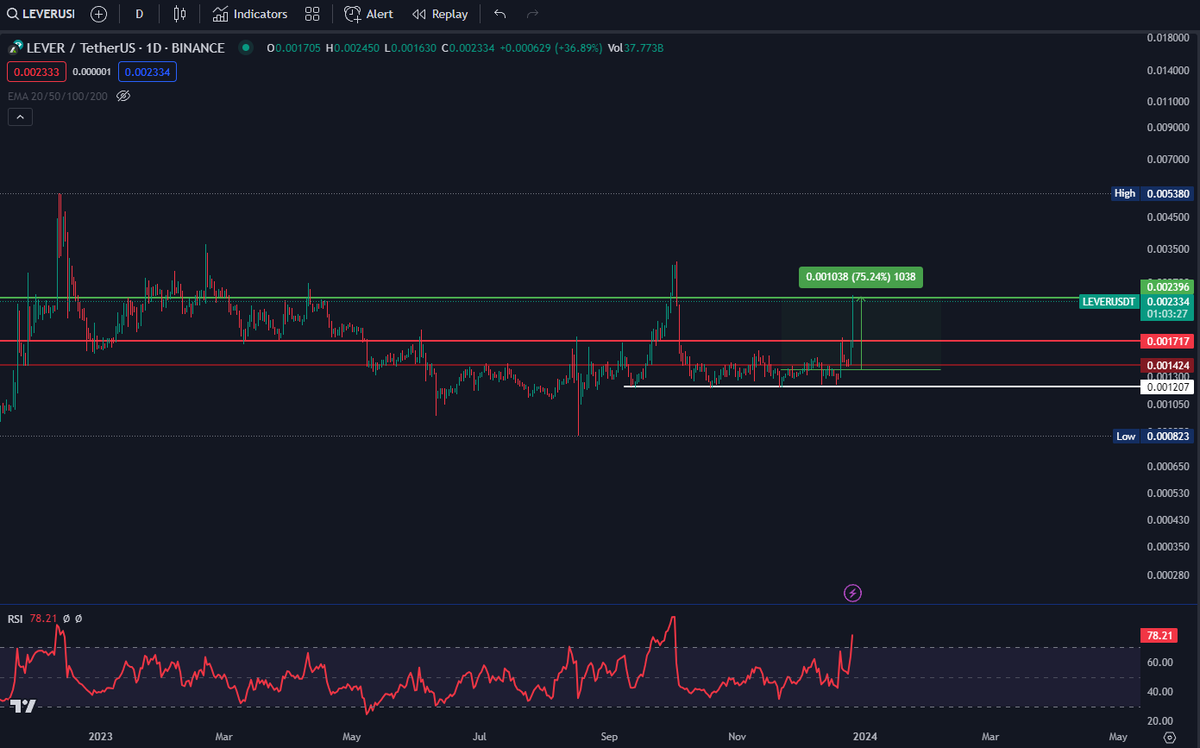The image size is (1200, 748).
Task: Undo the last chart action
Action: pyautogui.click(x=500, y=14)
